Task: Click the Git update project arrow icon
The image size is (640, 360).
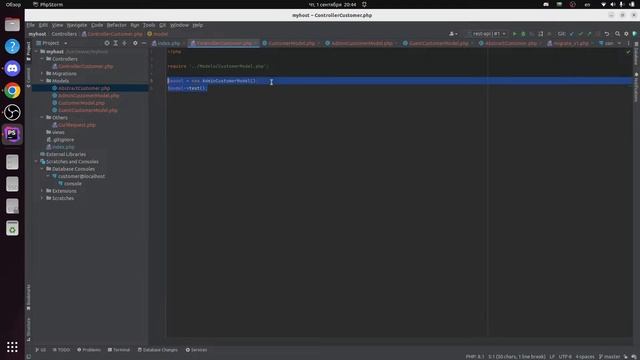Action: (x=571, y=34)
